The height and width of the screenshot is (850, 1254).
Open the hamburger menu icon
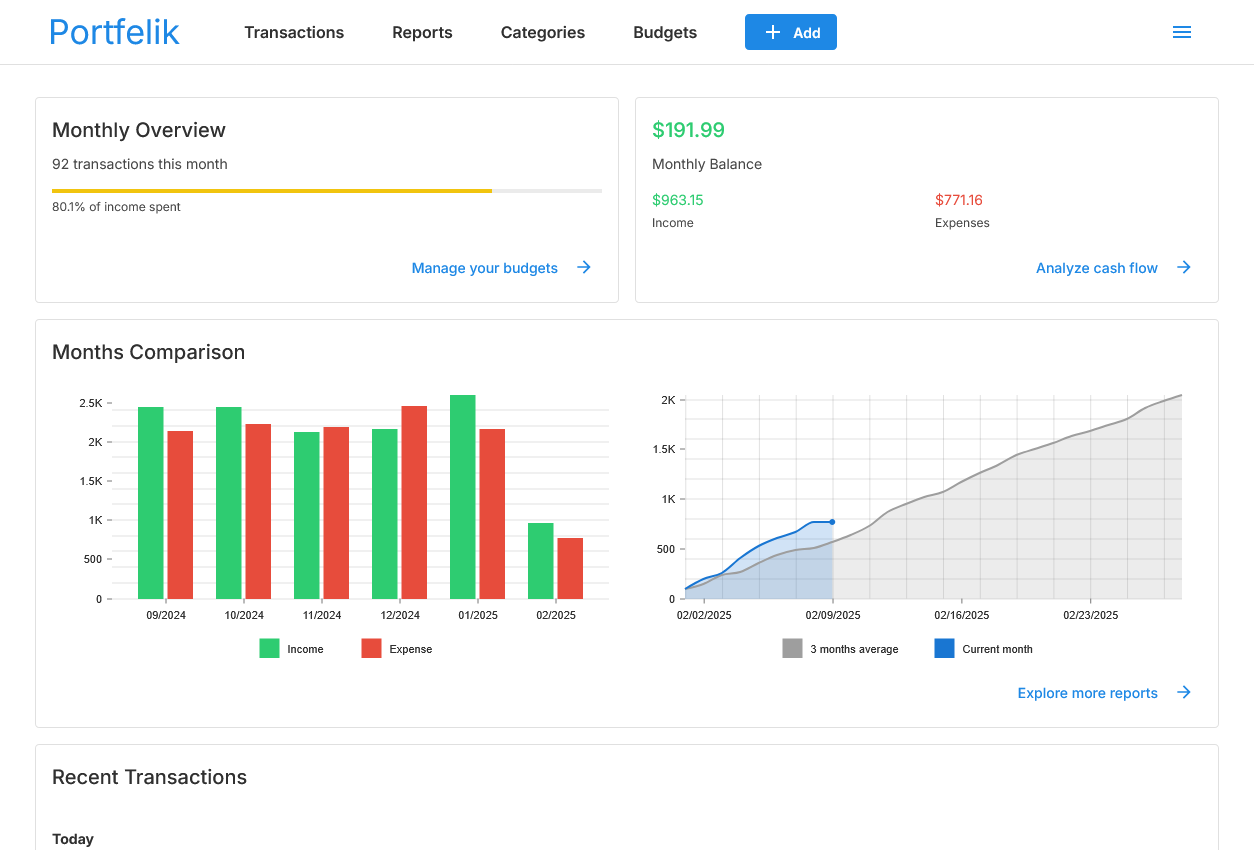point(1181,32)
